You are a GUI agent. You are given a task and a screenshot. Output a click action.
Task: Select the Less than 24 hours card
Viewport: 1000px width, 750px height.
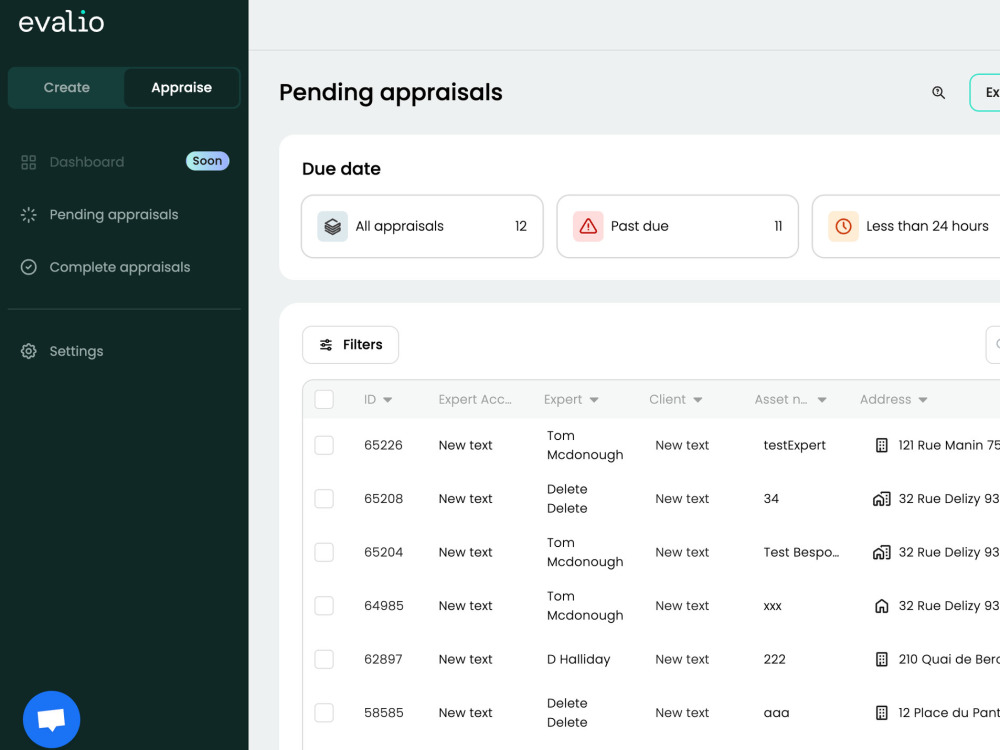pos(906,226)
